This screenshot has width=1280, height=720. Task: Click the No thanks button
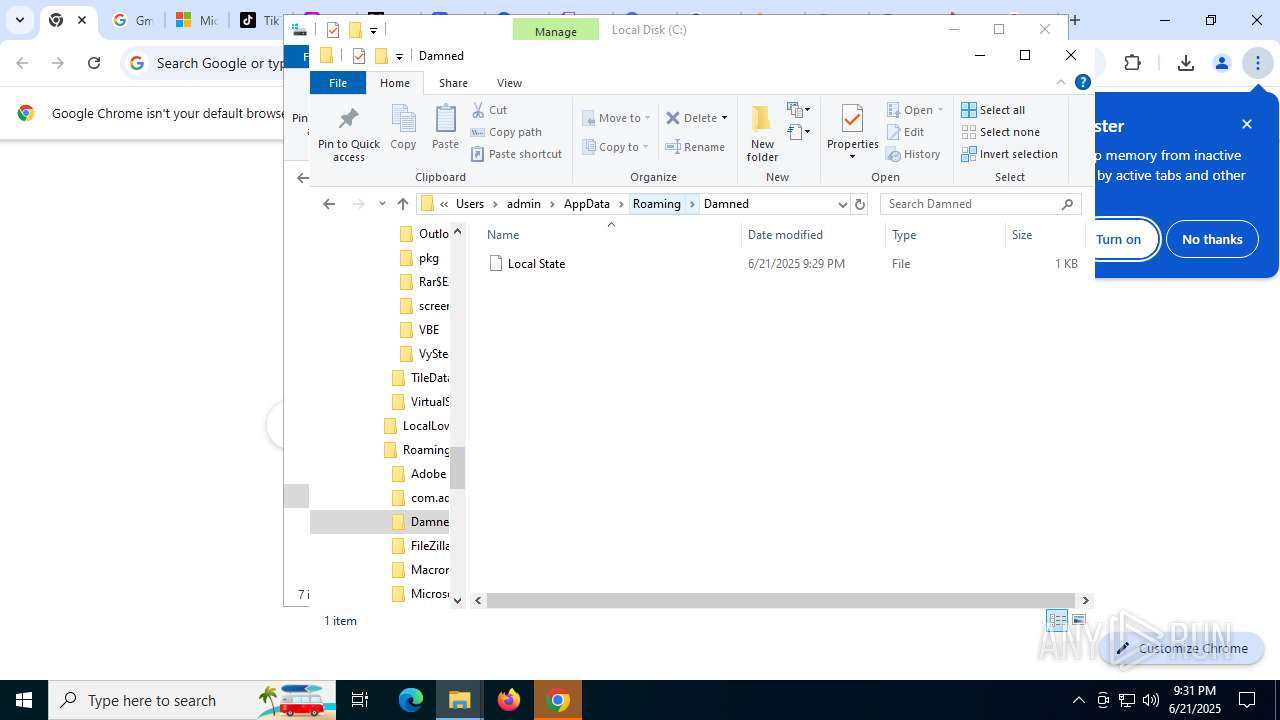(1212, 239)
